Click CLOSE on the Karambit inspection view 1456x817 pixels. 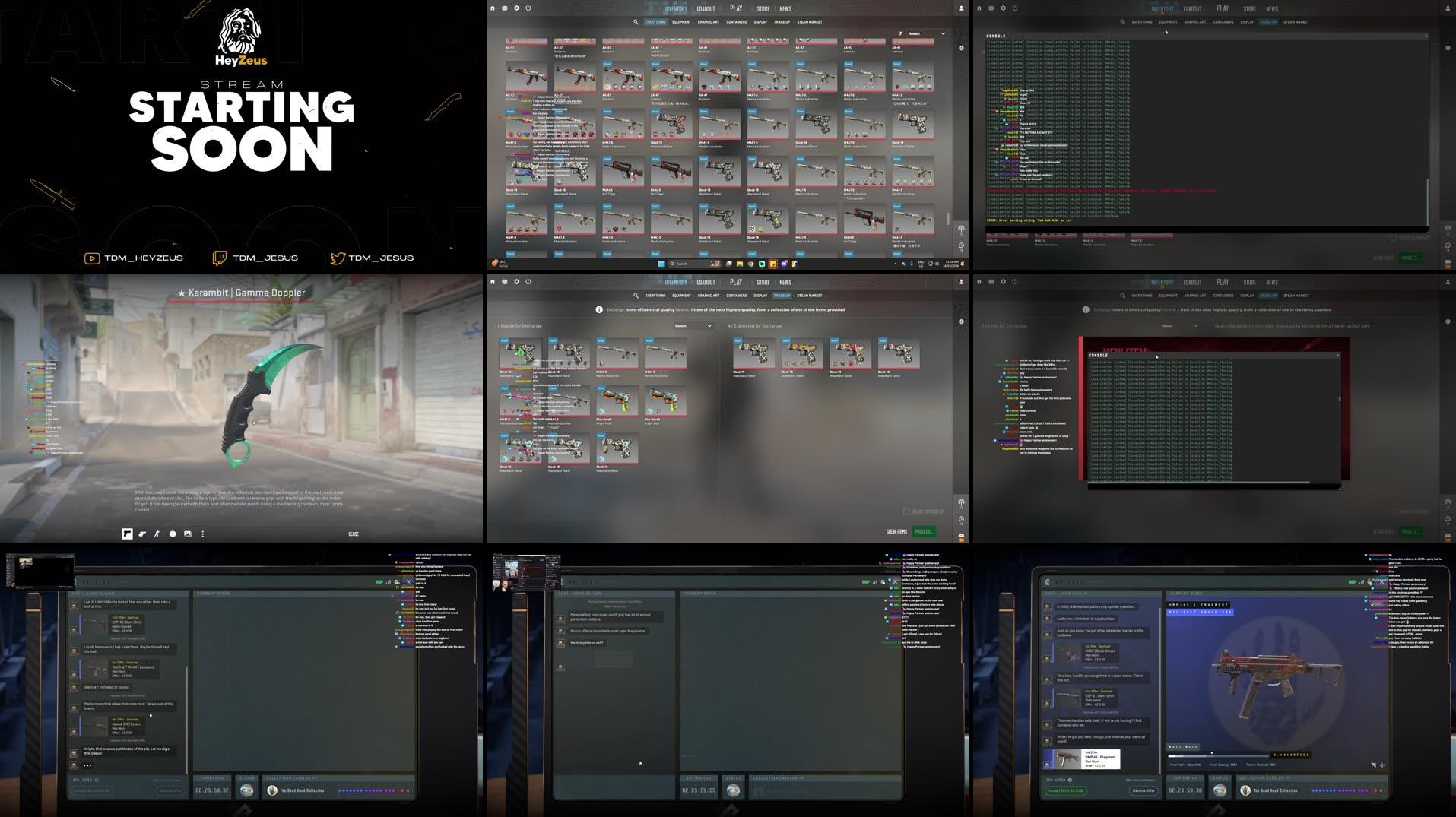[353, 534]
